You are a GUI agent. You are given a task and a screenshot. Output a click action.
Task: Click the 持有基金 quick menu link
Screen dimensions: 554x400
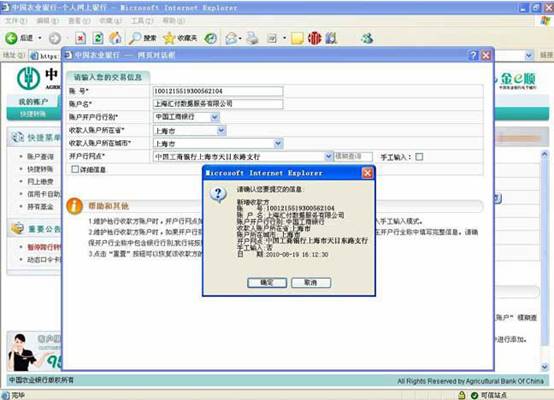(x=40, y=206)
